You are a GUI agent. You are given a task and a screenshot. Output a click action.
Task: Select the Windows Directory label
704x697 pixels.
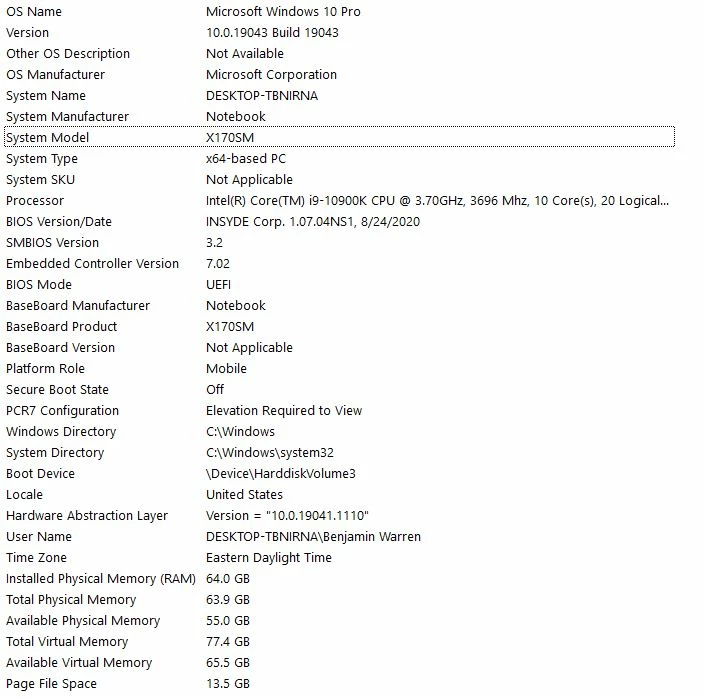pyautogui.click(x=61, y=432)
